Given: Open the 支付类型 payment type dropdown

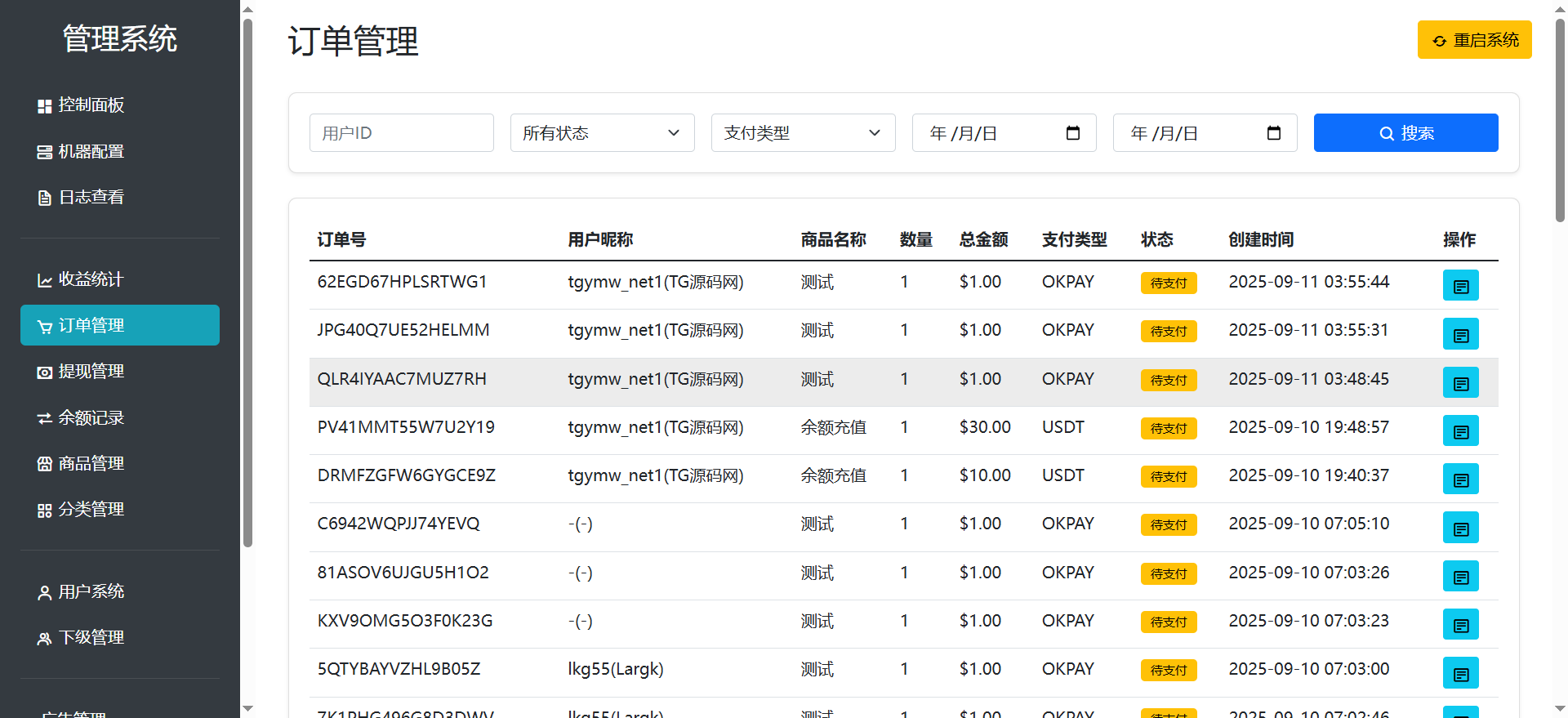Looking at the screenshot, I should [x=803, y=133].
